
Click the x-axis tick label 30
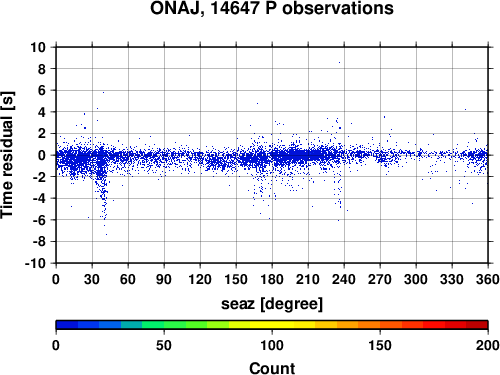coord(92,279)
